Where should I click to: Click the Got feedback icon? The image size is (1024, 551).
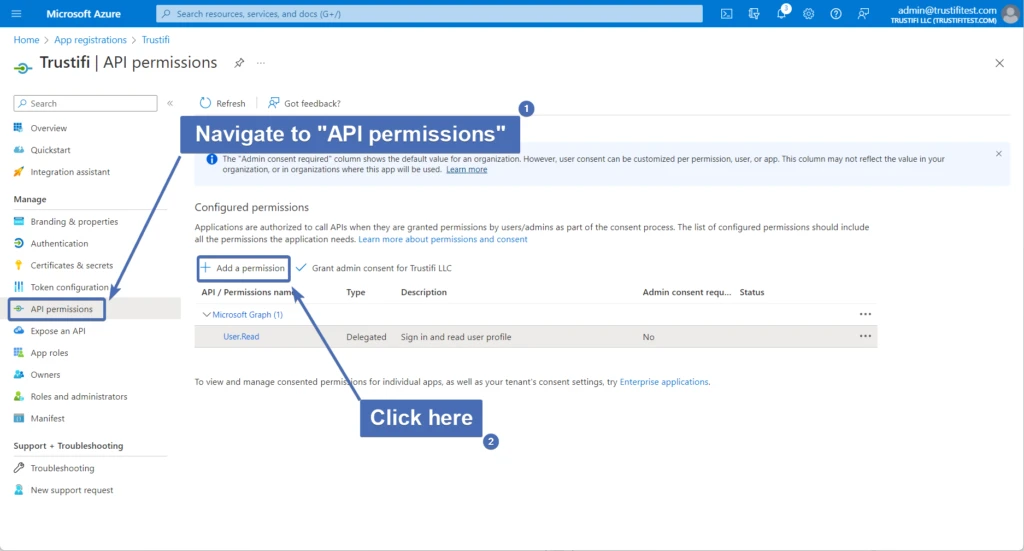[x=274, y=103]
